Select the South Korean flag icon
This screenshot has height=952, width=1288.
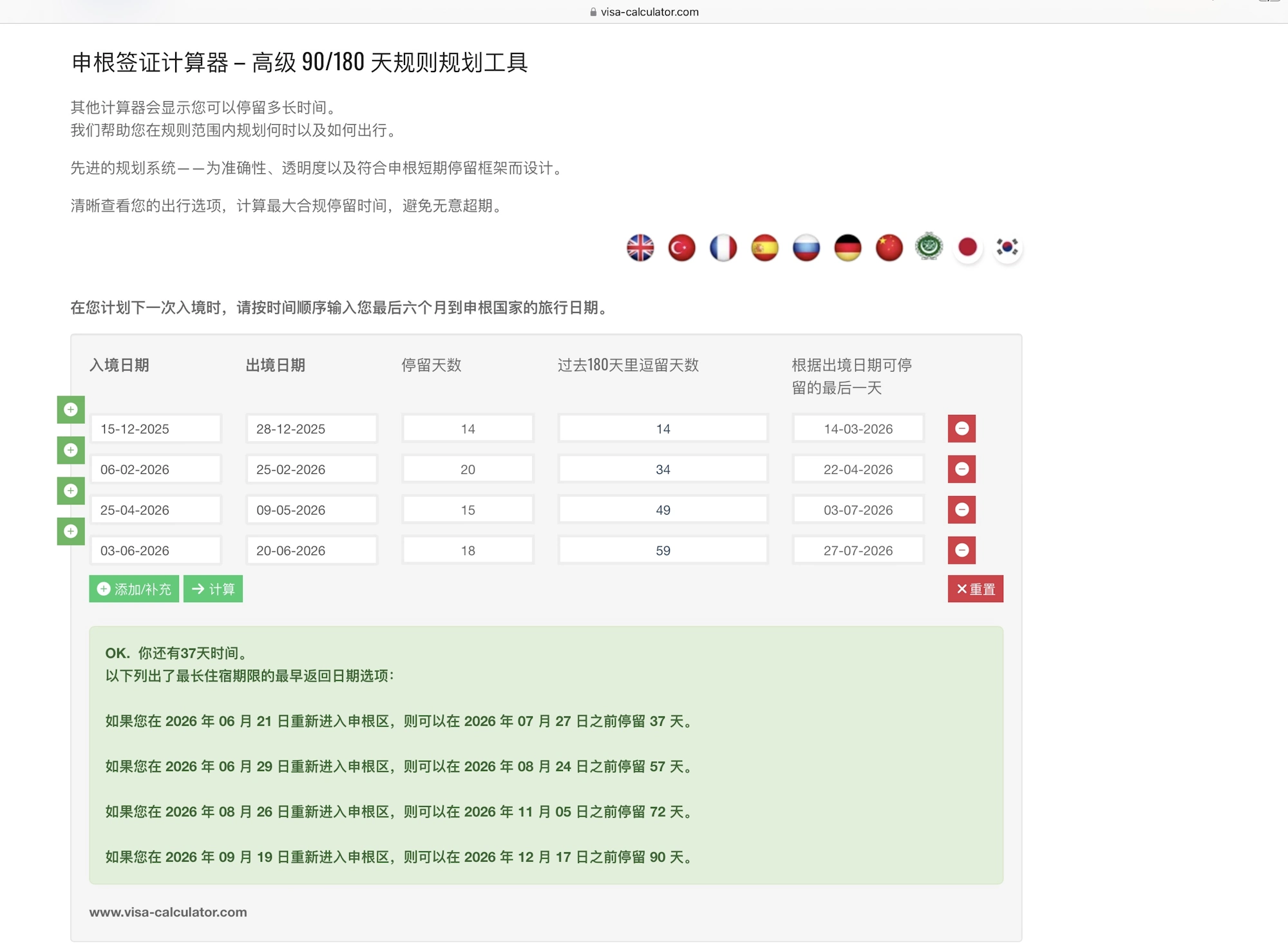[1007, 248]
